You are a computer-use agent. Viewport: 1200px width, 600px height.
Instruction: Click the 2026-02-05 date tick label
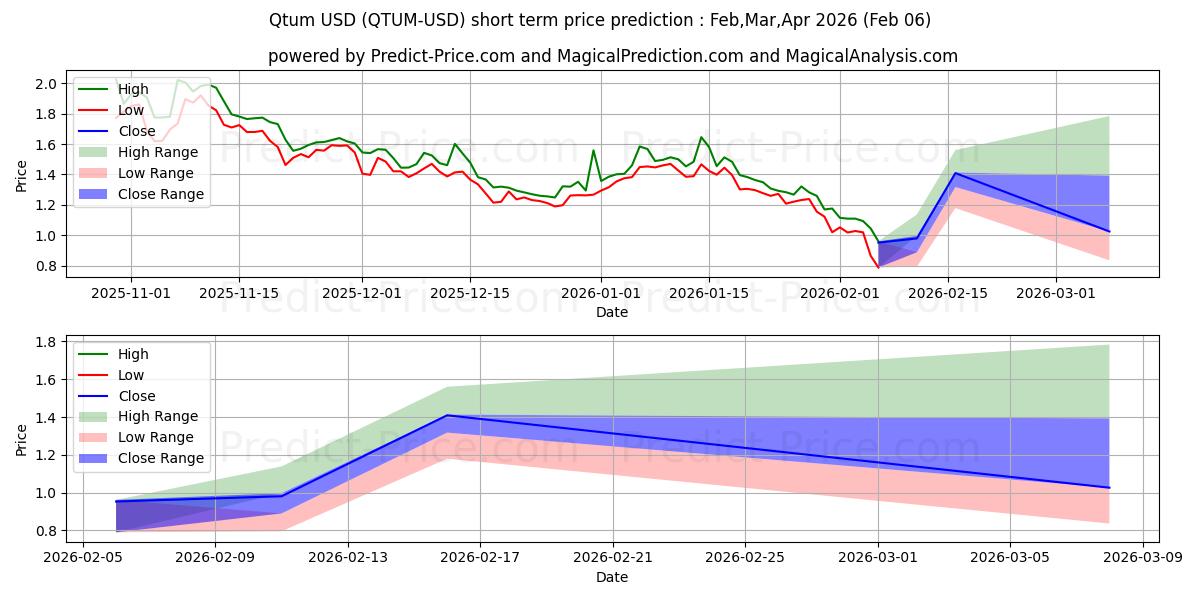coord(83,558)
